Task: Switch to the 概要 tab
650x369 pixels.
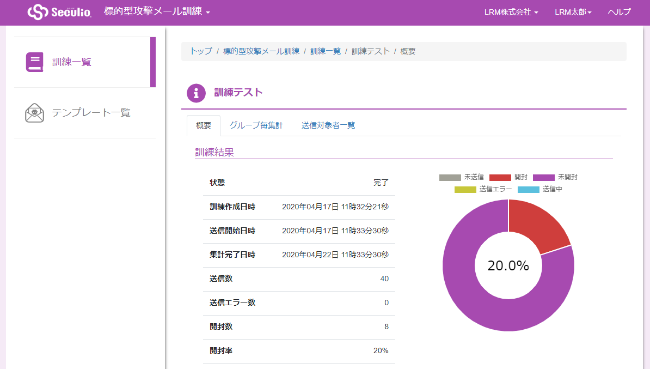Action: pos(204,125)
